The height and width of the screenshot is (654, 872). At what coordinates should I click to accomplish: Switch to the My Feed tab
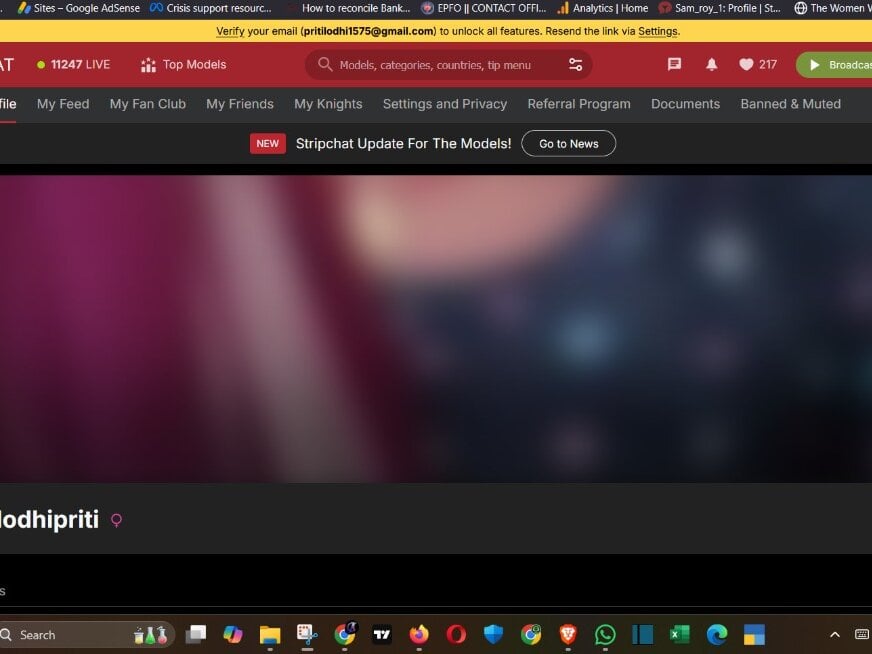63,104
